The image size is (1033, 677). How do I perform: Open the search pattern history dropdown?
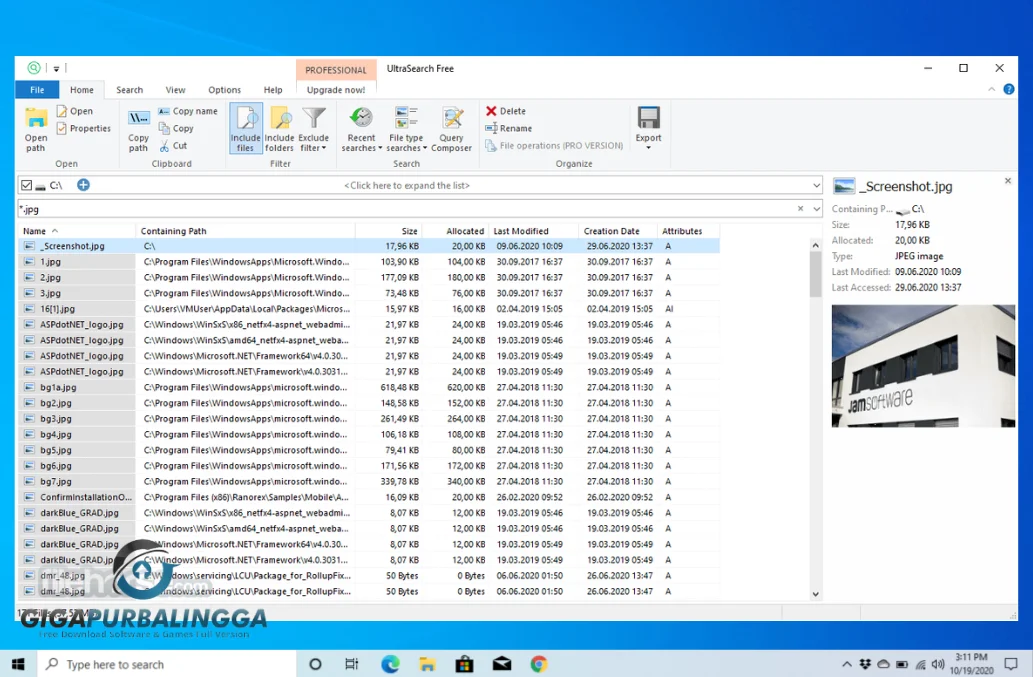pos(816,209)
